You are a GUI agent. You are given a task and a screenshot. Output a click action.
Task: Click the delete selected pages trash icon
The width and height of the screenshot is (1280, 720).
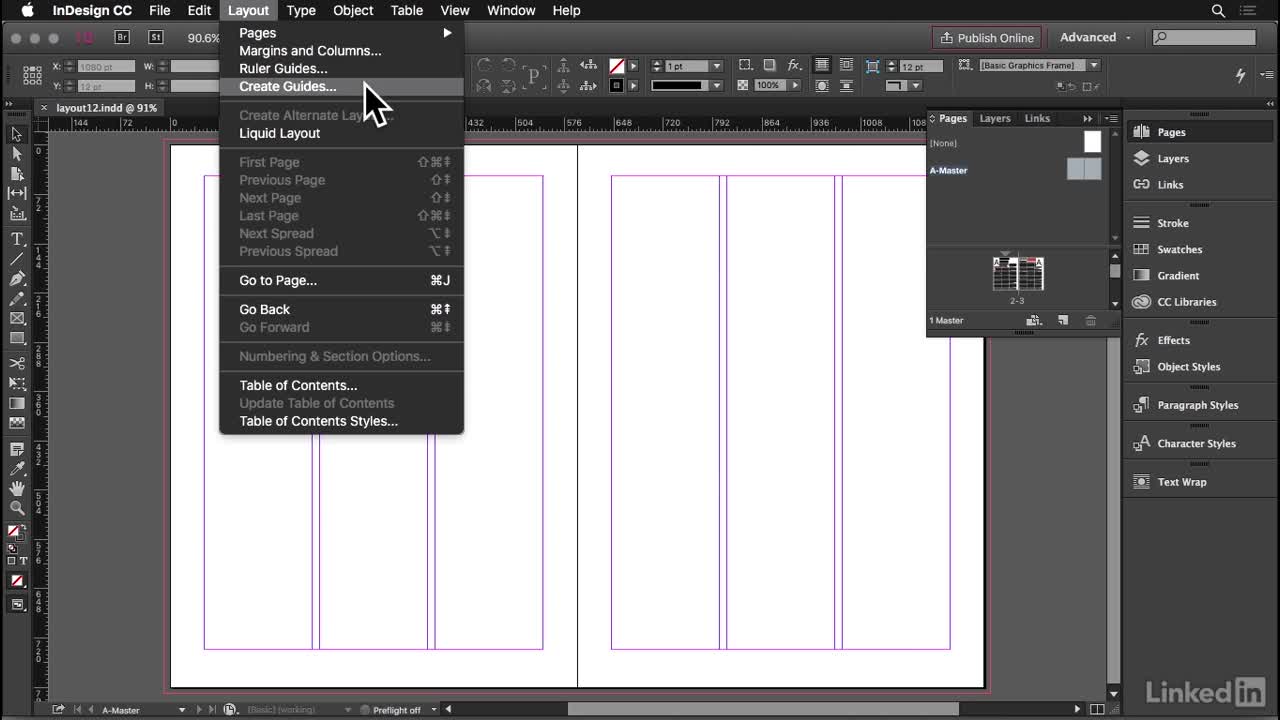pyautogui.click(x=1091, y=321)
